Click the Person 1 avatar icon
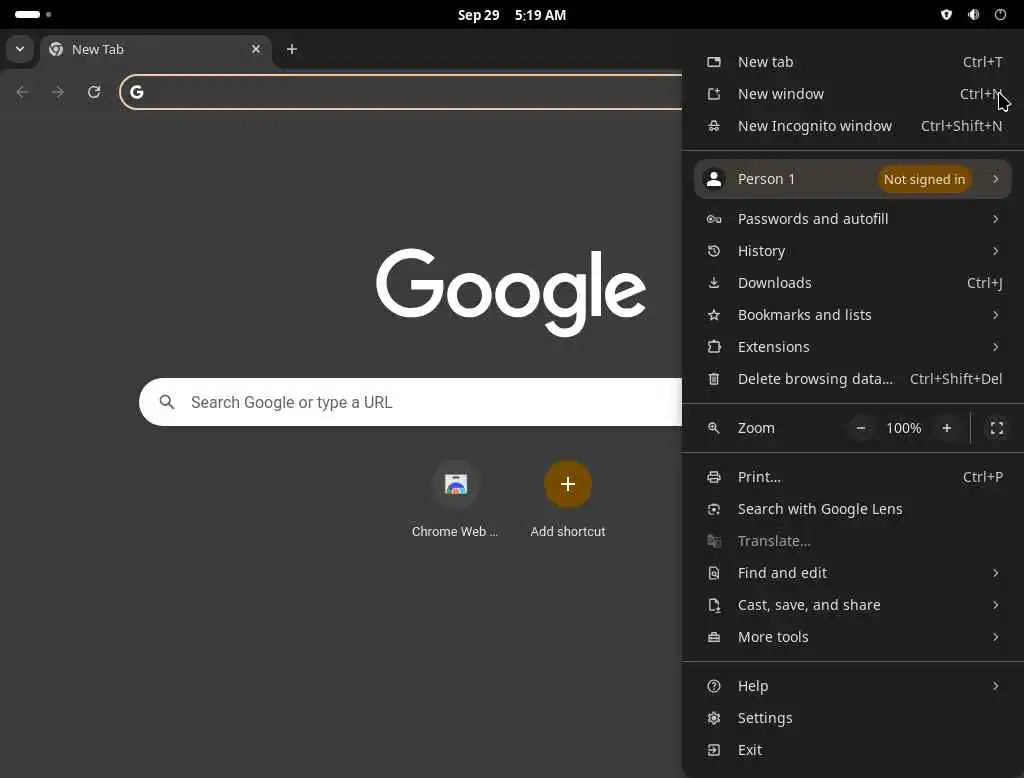 [x=714, y=179]
